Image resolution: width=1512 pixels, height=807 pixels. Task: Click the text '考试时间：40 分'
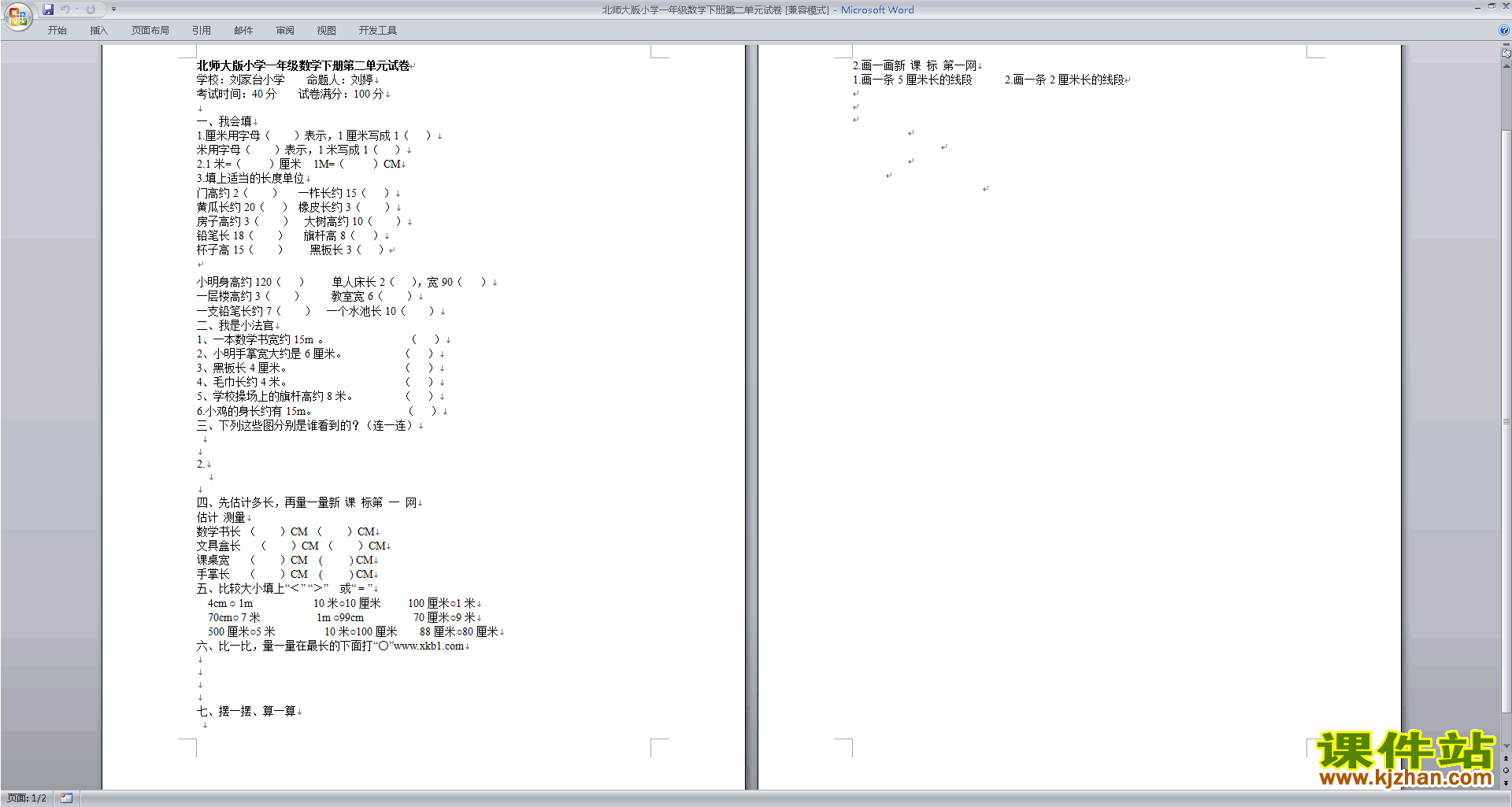point(236,94)
